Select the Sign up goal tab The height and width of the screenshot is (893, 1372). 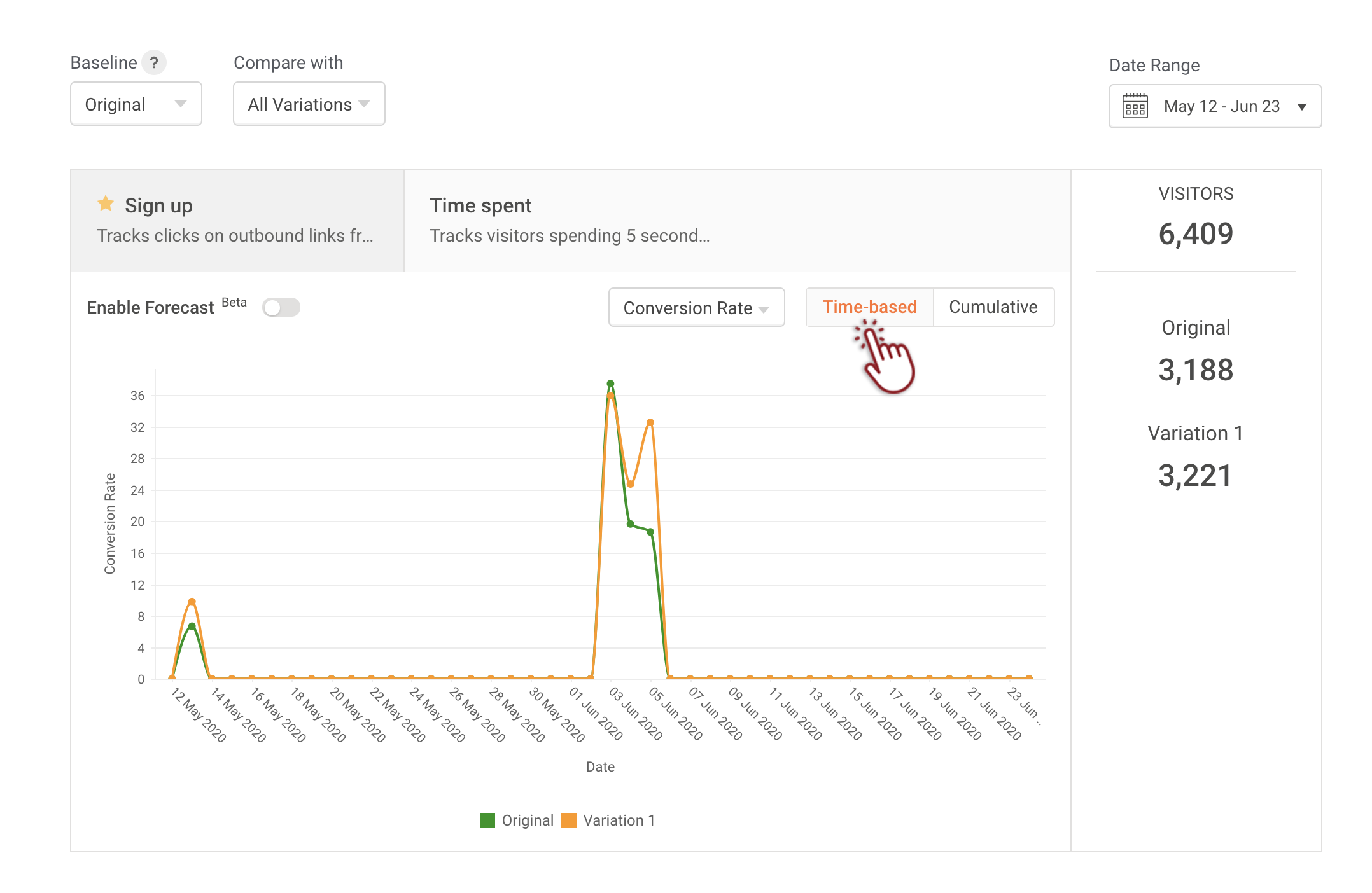pyautogui.click(x=237, y=221)
